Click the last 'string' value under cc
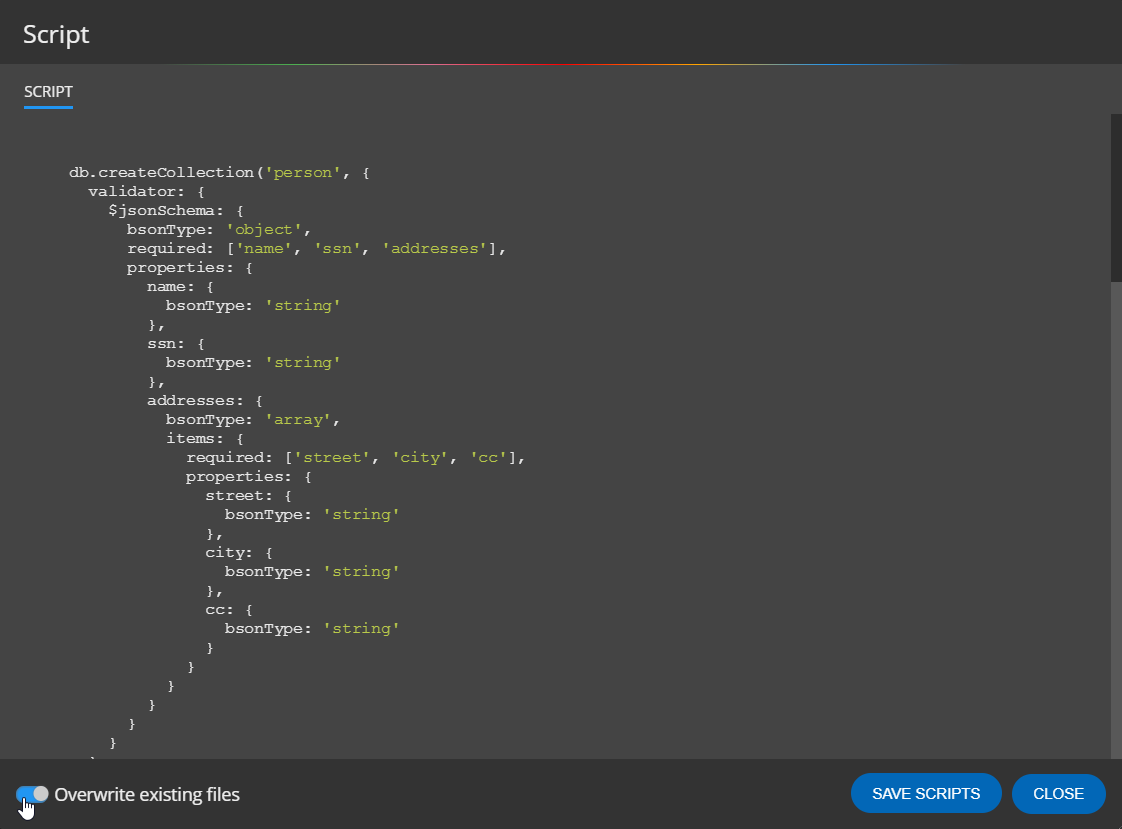The height and width of the screenshot is (829, 1122). point(362,628)
